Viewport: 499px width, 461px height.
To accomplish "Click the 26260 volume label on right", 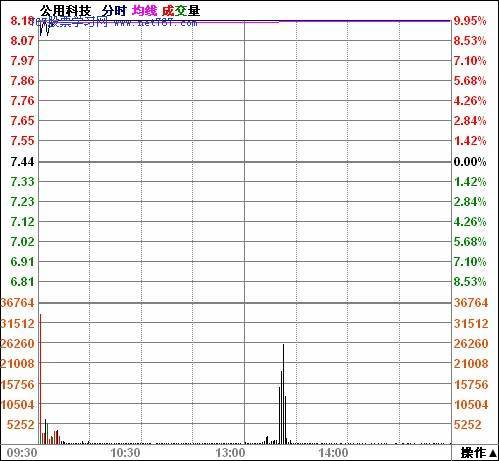I will 471,343.
